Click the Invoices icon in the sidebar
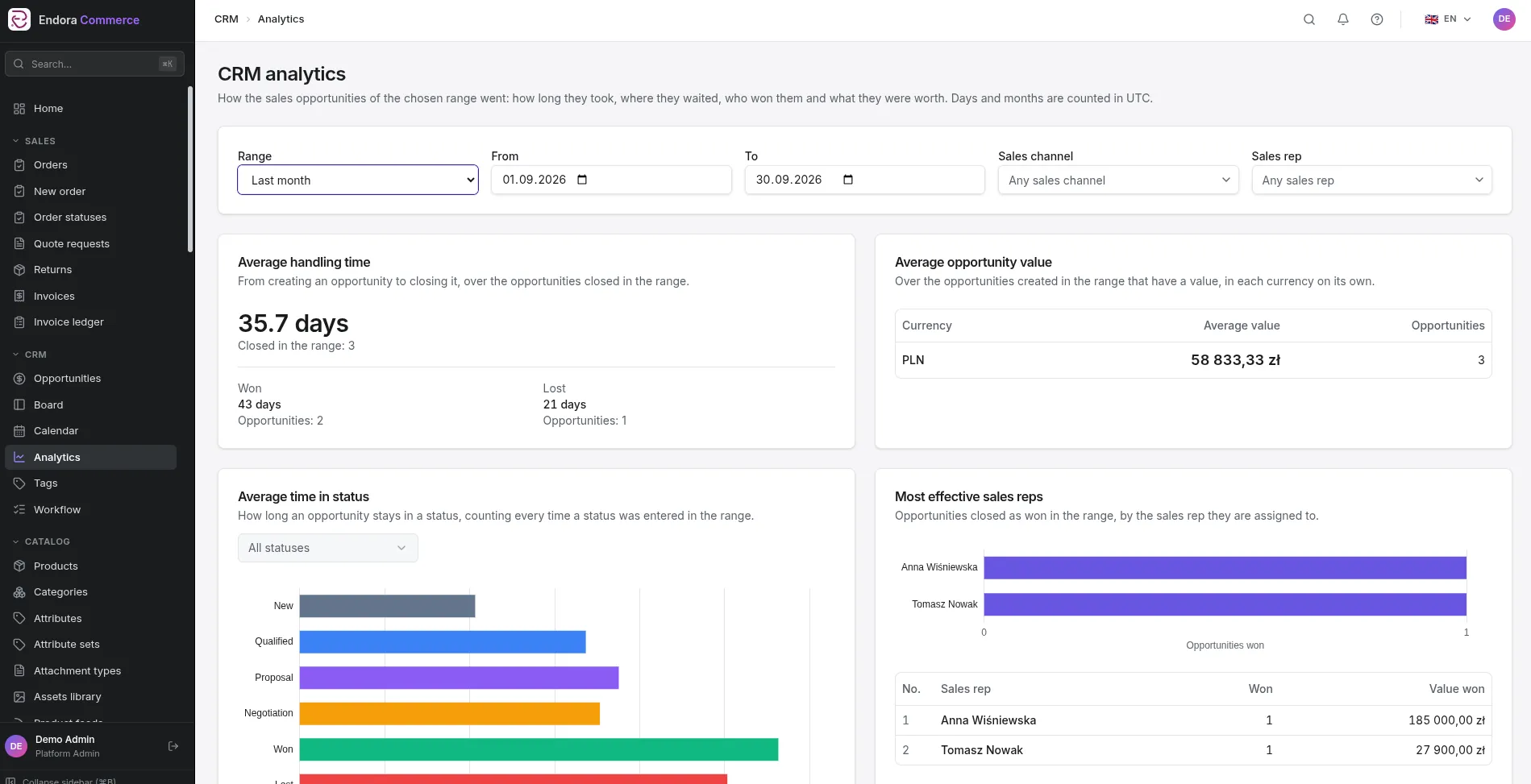Viewport: 1531px width, 784px height. point(19,297)
